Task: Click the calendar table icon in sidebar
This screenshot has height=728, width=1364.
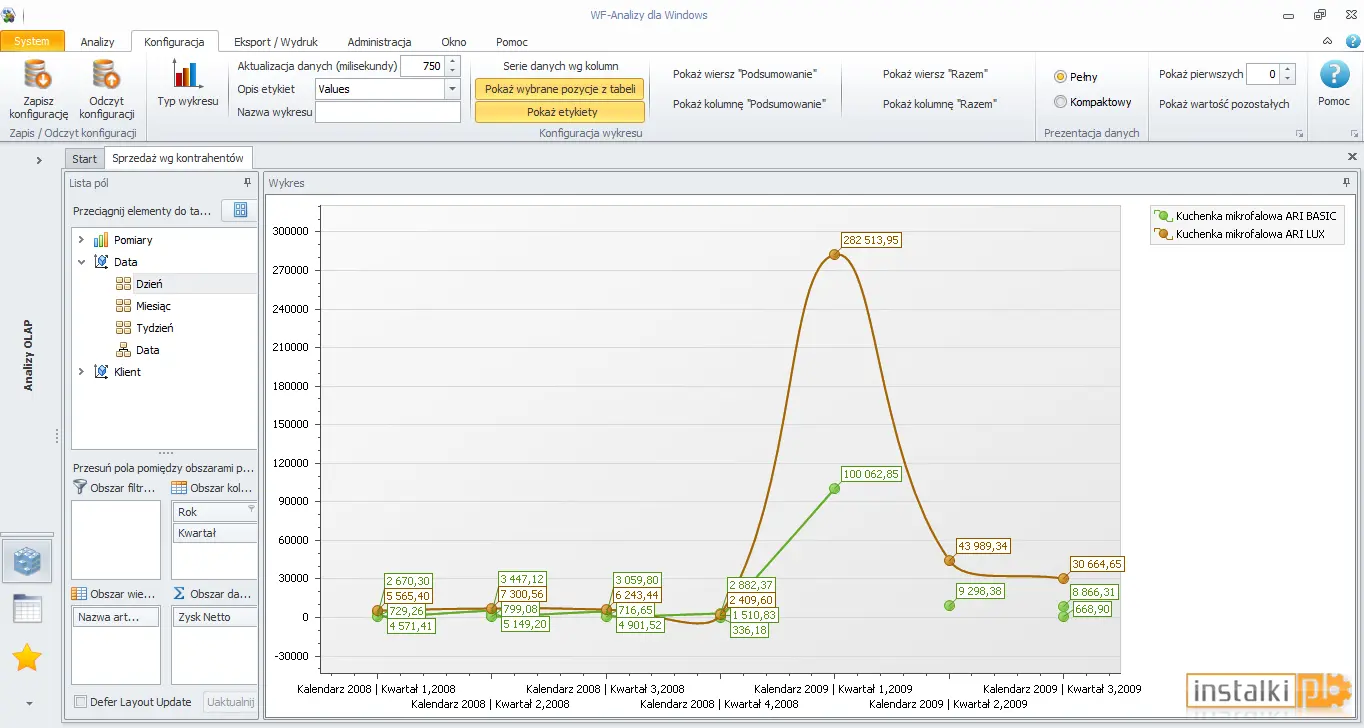Action: (x=27, y=609)
